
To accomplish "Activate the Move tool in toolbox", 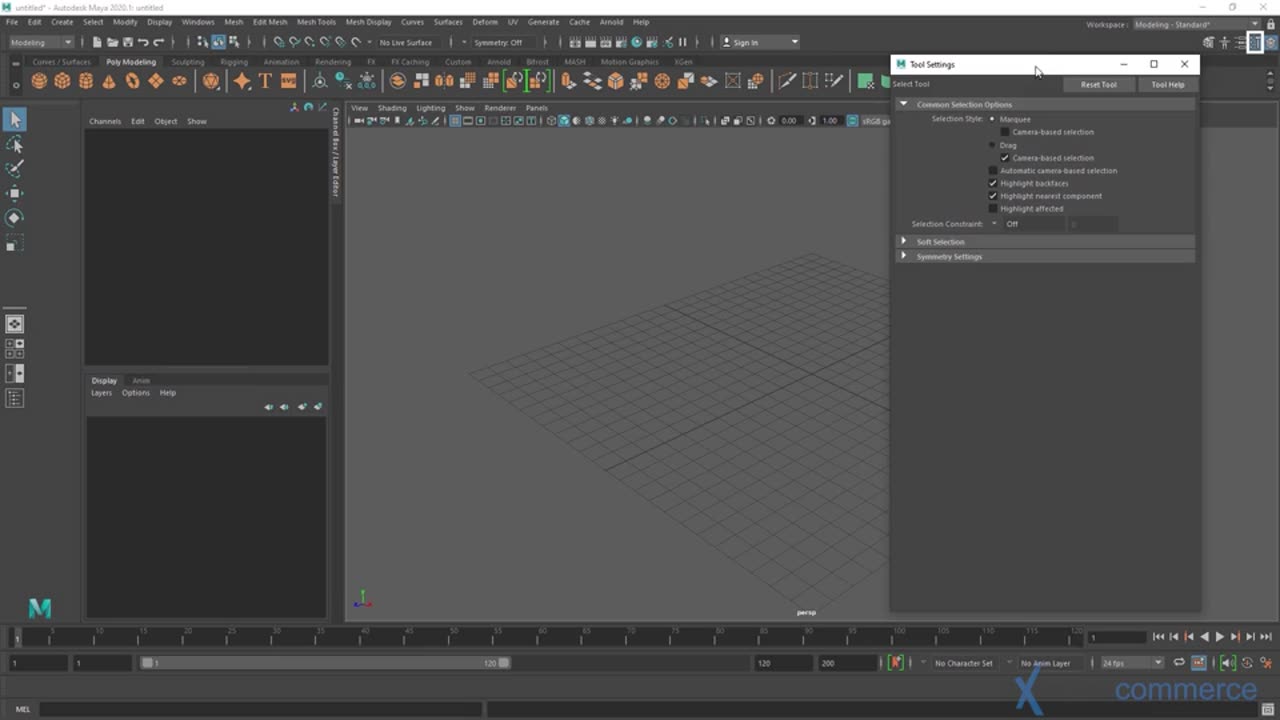I will [15, 193].
